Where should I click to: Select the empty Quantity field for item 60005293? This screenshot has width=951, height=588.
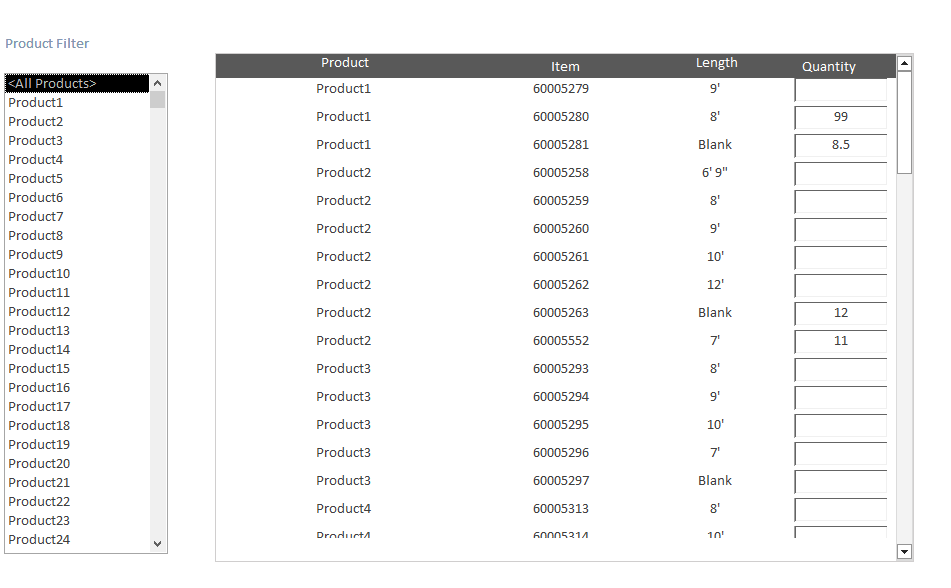click(840, 370)
